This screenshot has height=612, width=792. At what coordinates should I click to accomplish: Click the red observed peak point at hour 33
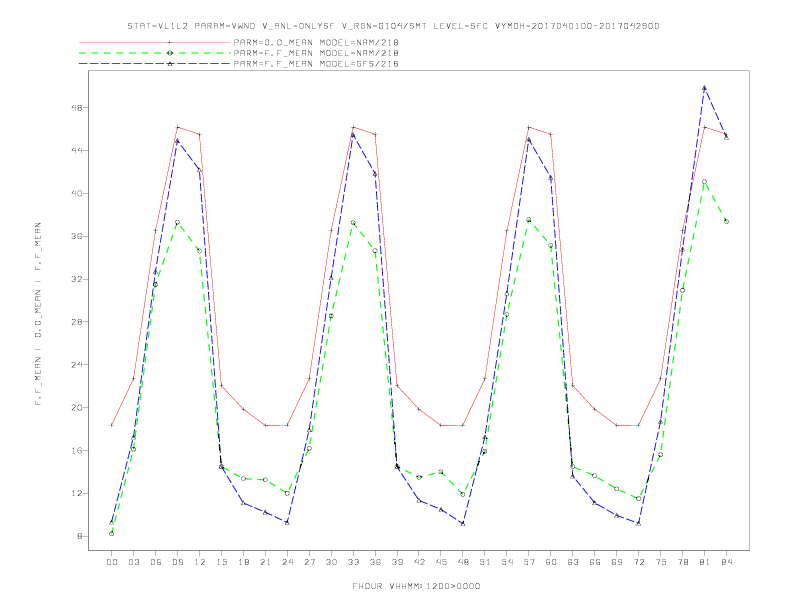click(353, 127)
